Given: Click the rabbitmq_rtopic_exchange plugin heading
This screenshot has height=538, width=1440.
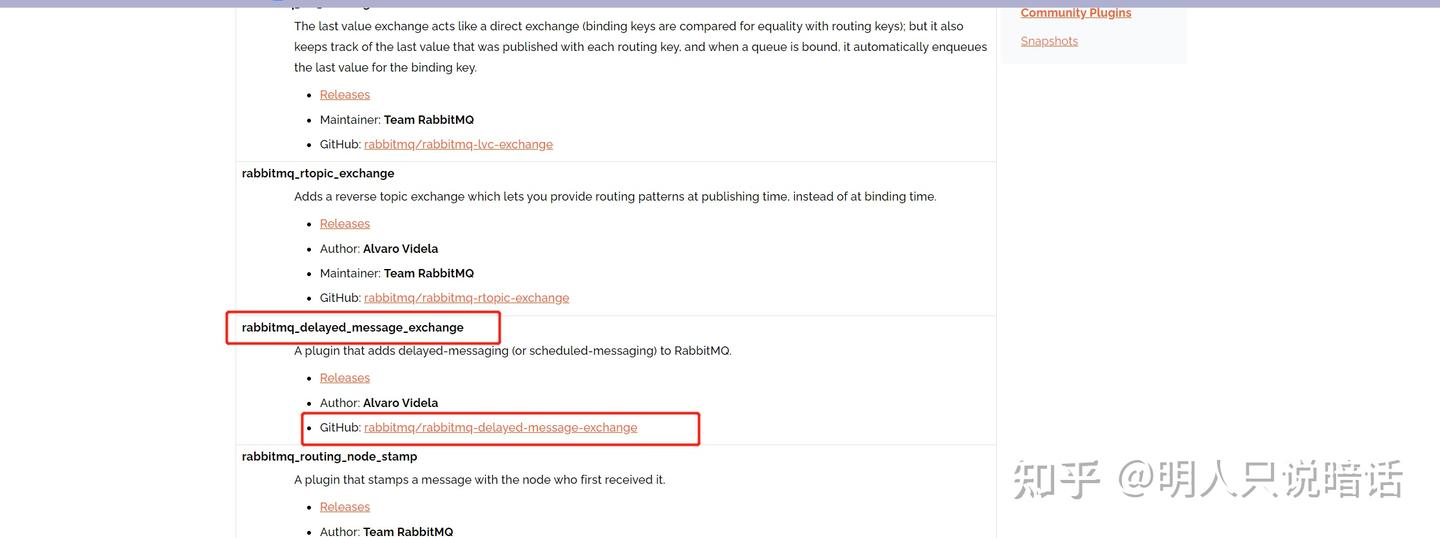Looking at the screenshot, I should point(318,173).
